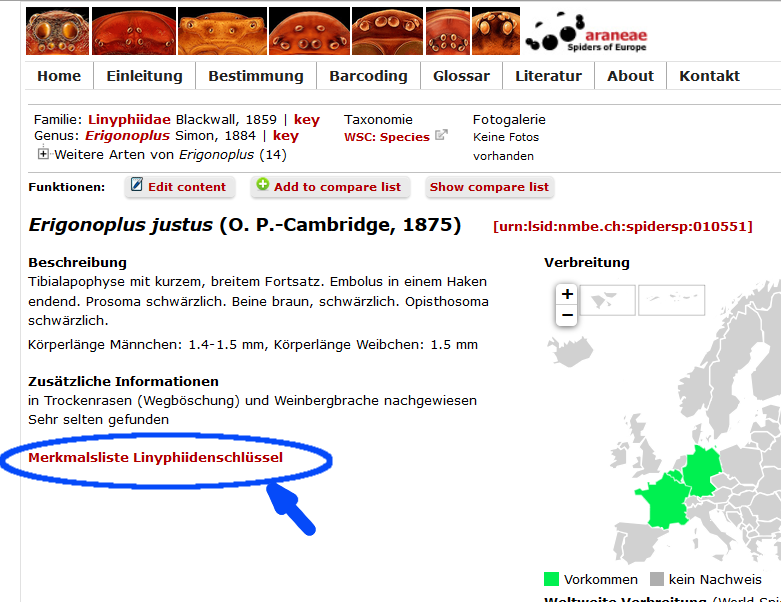Click the green plus icon for compare list
This screenshot has height=602, width=781.
263,185
